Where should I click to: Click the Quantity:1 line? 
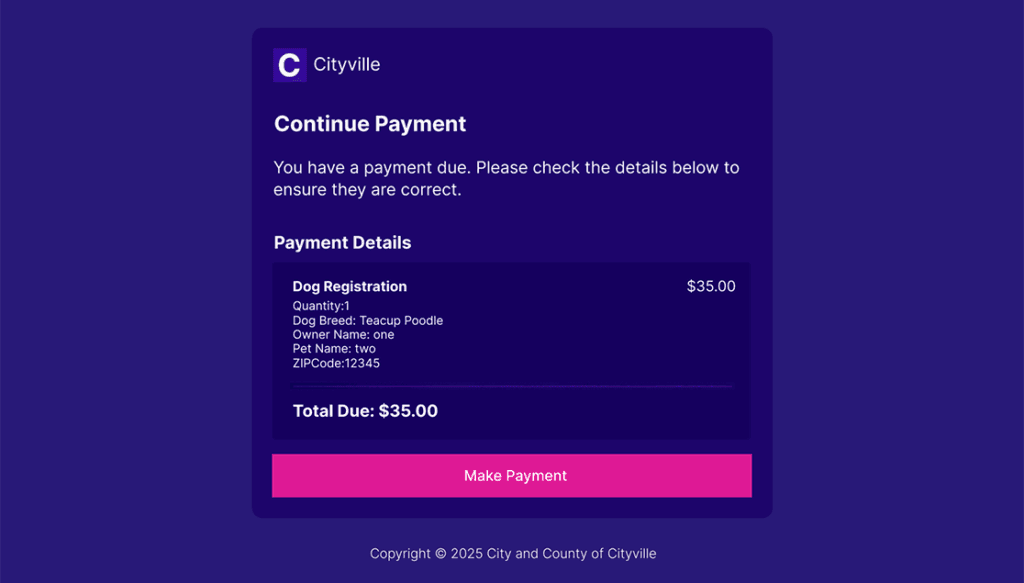click(x=321, y=306)
